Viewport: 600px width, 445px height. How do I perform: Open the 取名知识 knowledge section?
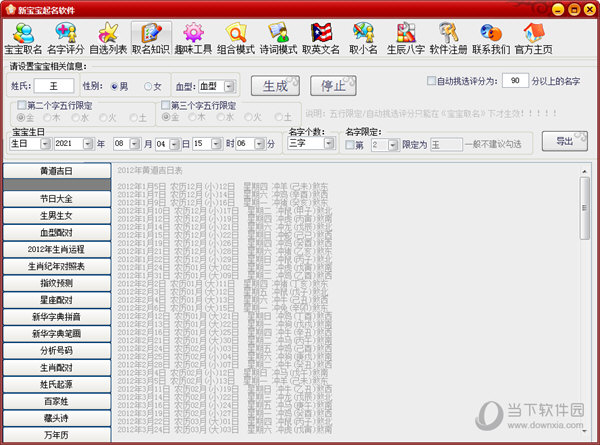click(x=151, y=39)
